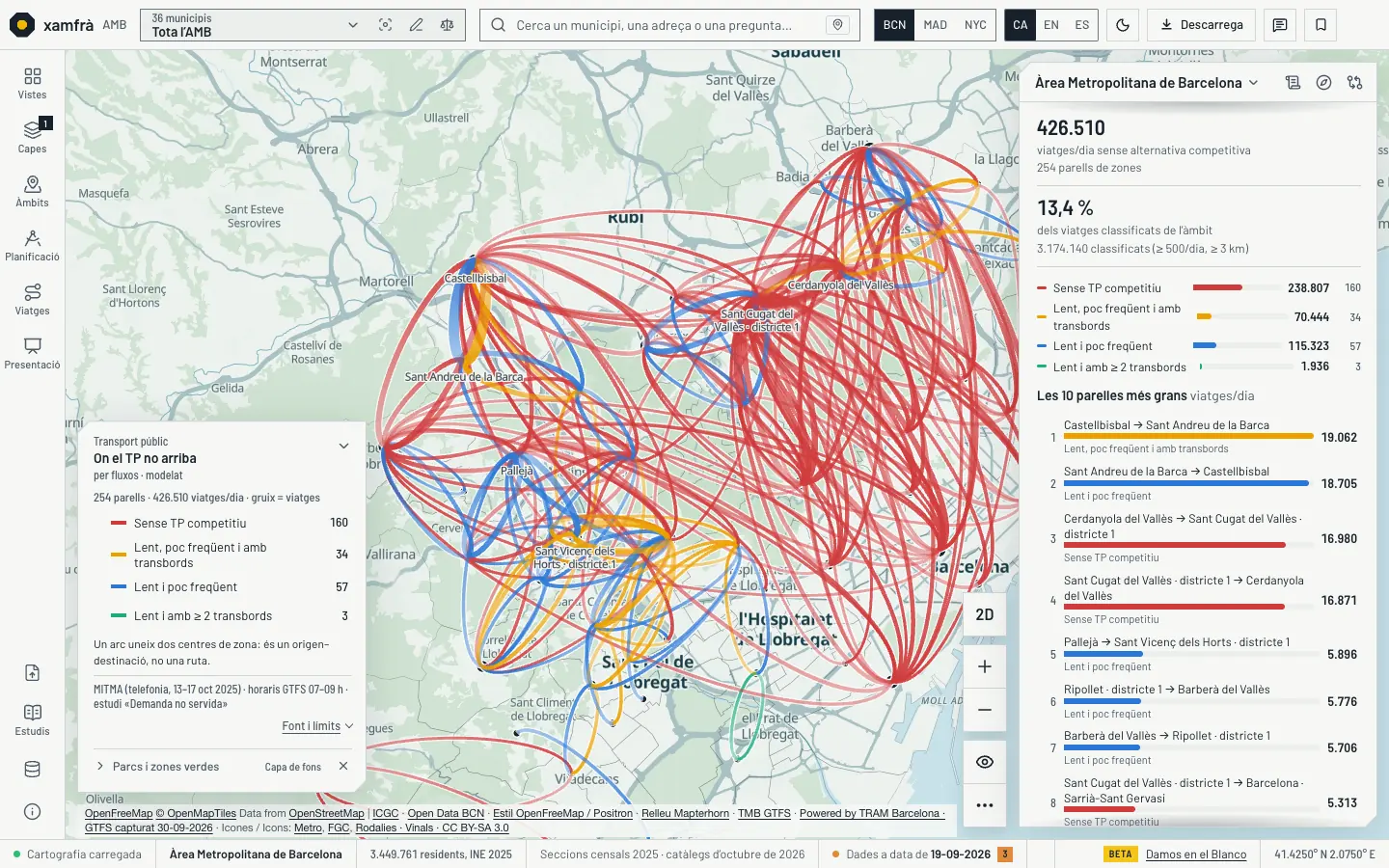Image resolution: width=1389 pixels, height=868 pixels.
Task: Toggle map visibility eye button
Action: coord(984,762)
